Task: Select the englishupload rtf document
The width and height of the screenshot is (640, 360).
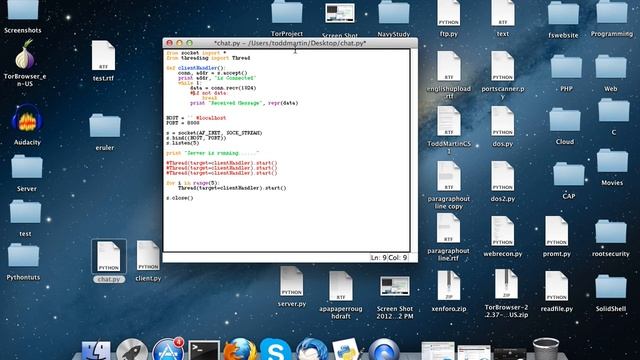Action: [x=449, y=66]
